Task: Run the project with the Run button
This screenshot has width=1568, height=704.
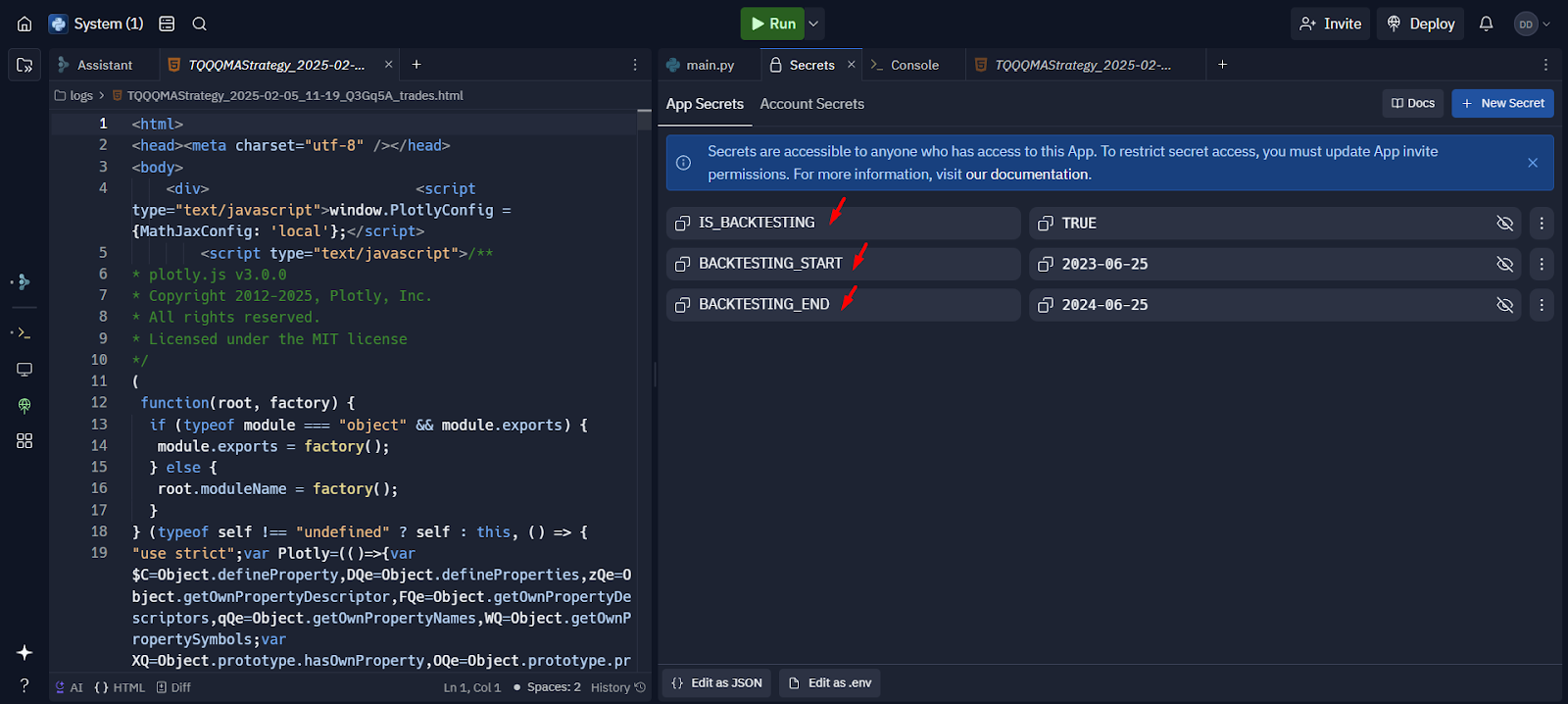Action: [772, 24]
